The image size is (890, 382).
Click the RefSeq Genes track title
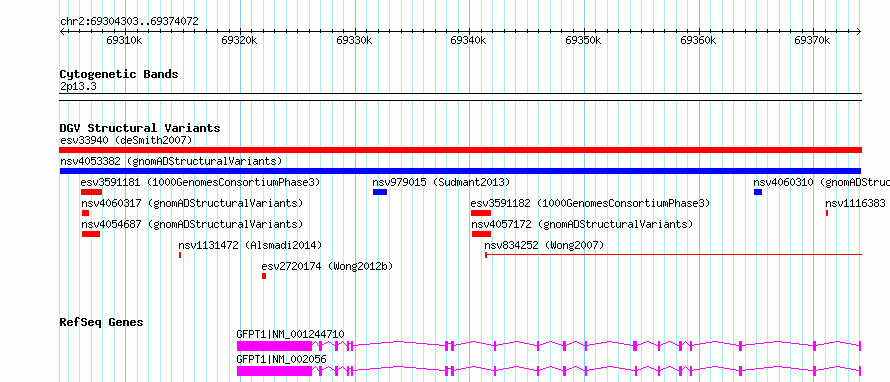pyautogui.click(x=102, y=322)
